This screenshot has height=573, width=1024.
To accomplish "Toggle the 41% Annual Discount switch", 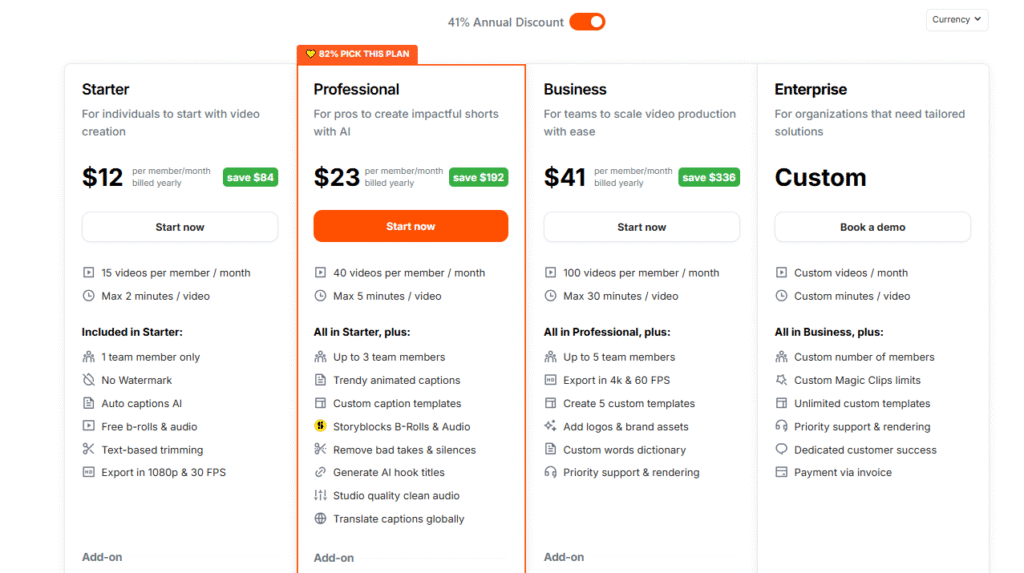I will click(x=586, y=22).
